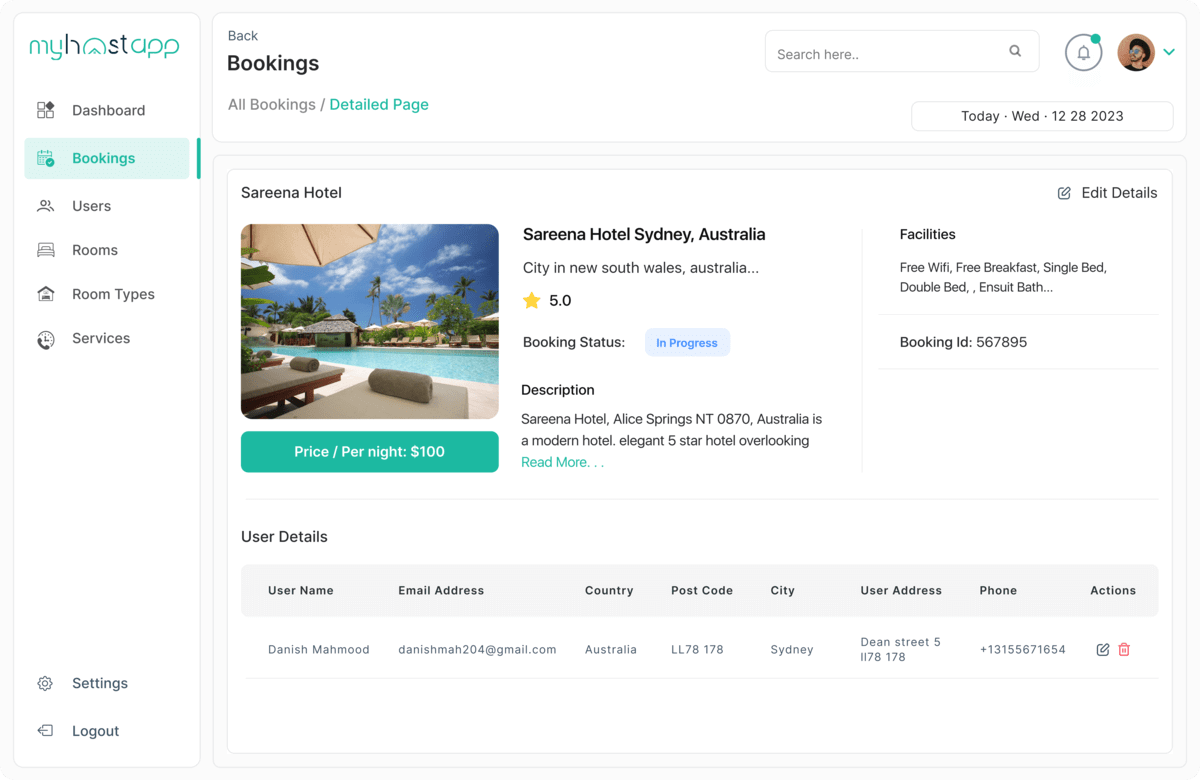
Task: Click the Description heading
Action: 558,390
